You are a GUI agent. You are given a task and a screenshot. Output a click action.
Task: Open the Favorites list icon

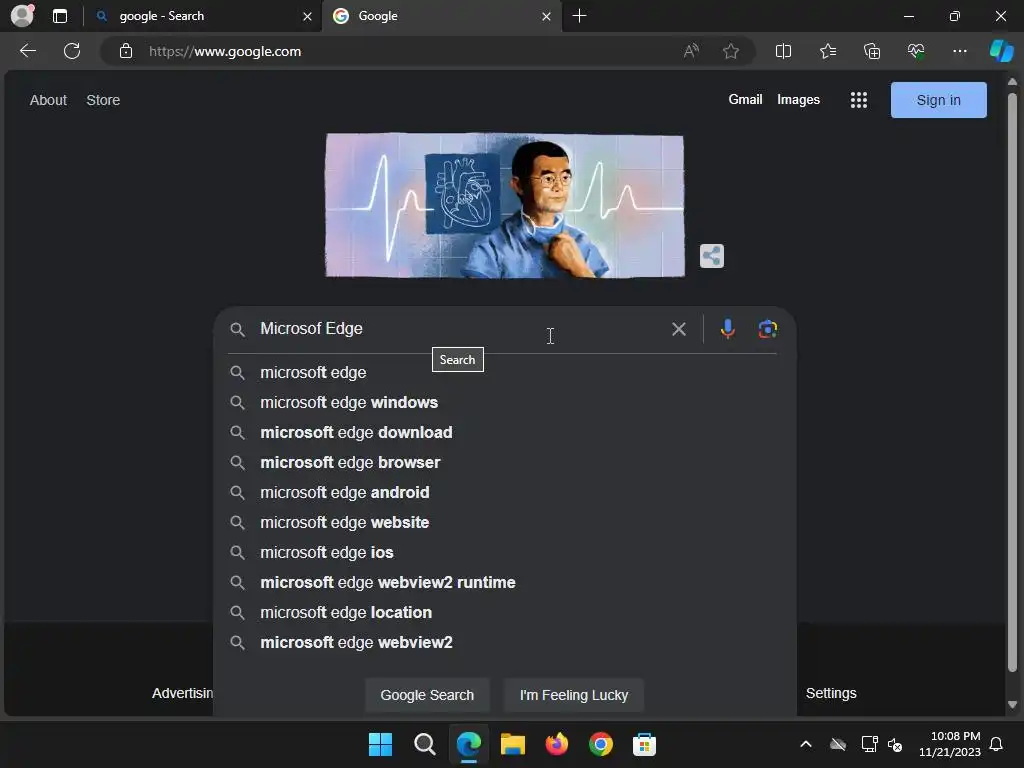[x=827, y=51]
